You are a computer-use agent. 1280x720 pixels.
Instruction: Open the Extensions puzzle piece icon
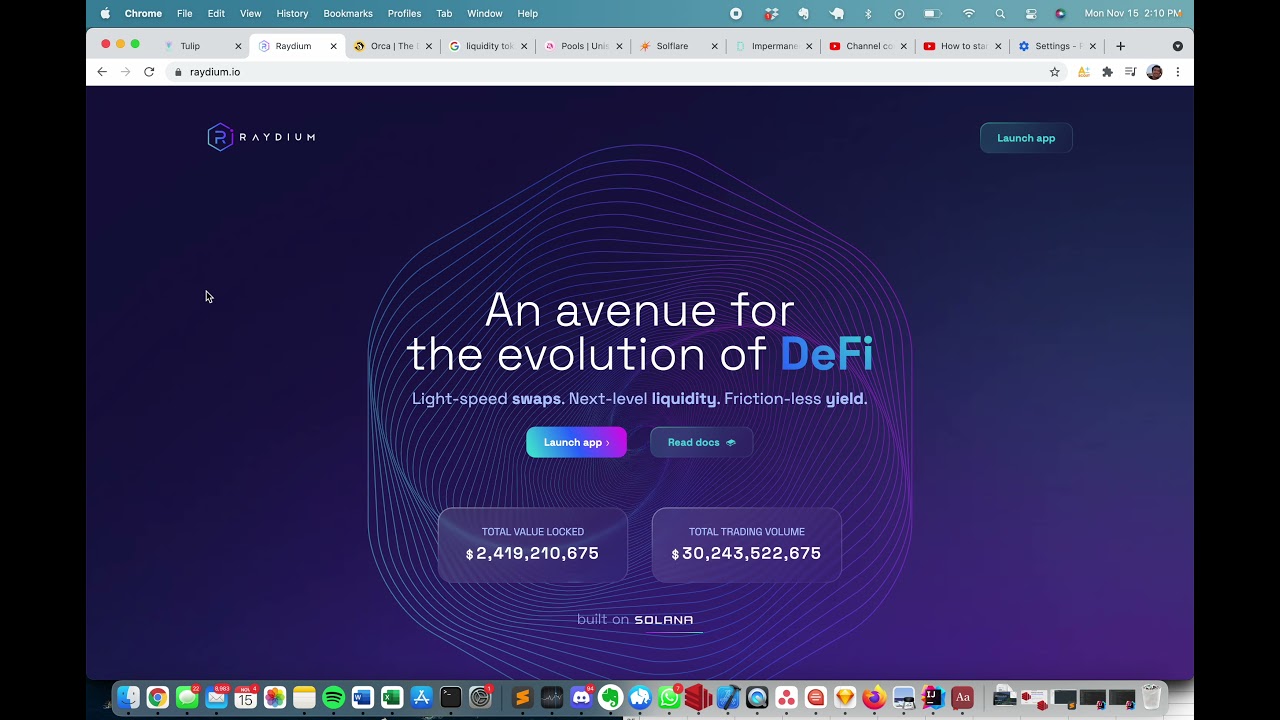1107,72
